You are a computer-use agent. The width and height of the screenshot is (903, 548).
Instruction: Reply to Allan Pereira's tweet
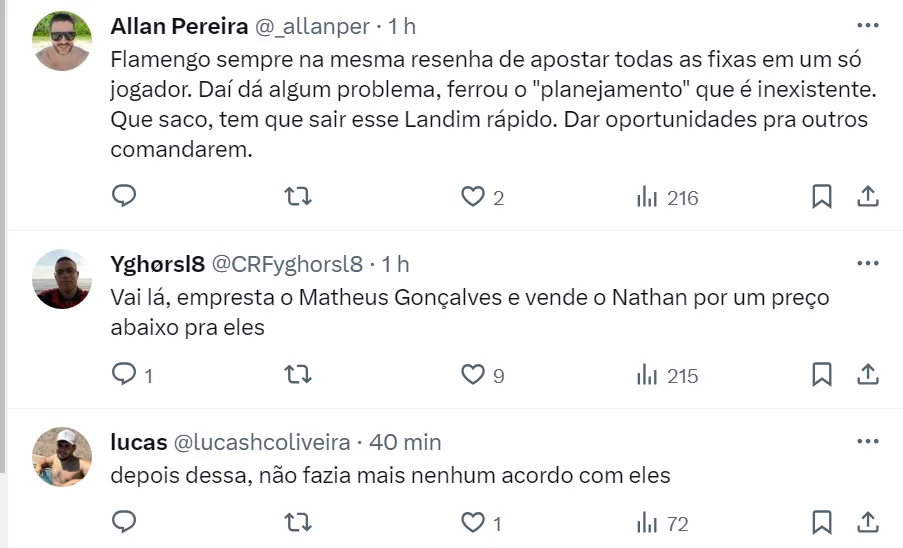pos(123,196)
